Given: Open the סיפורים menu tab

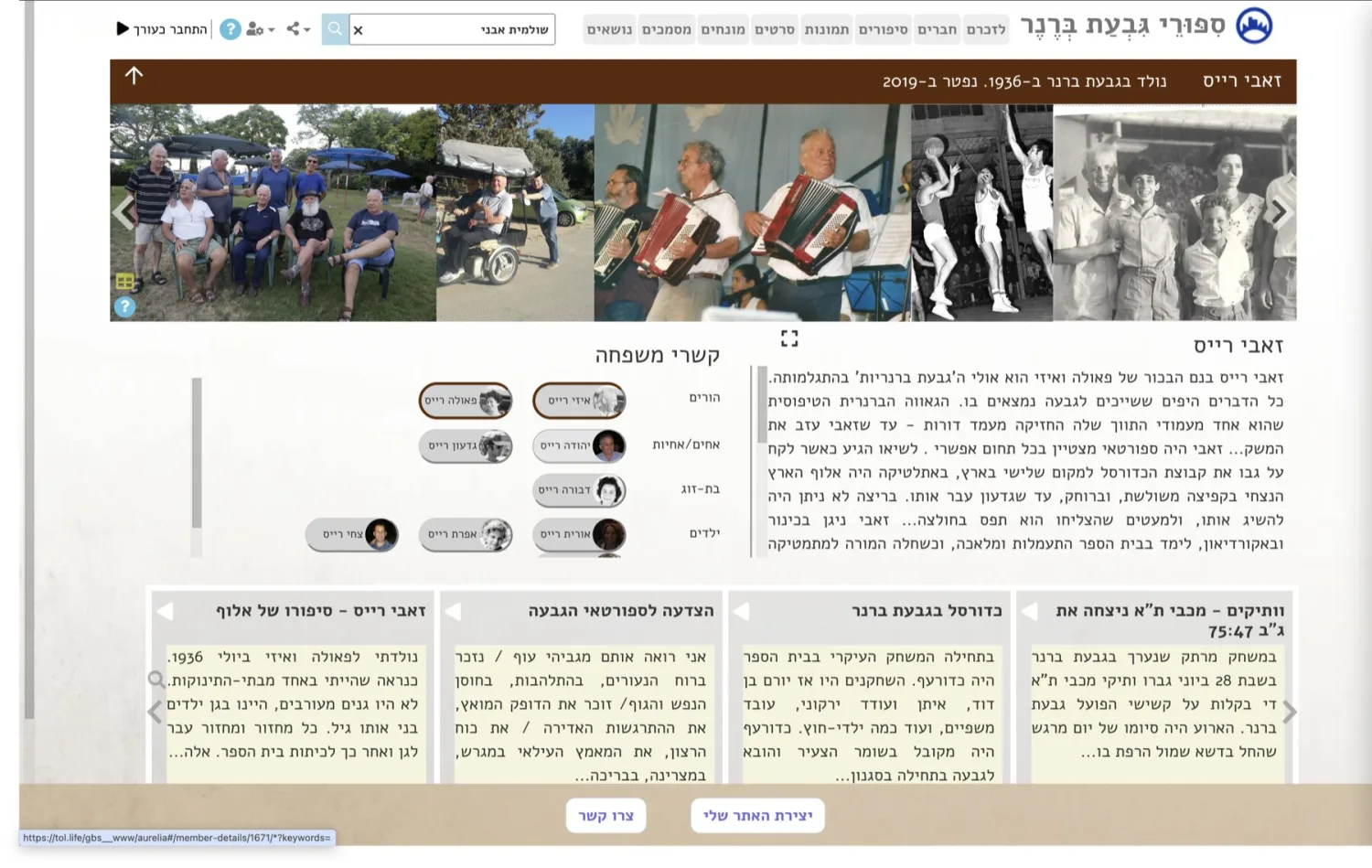Looking at the screenshot, I should pos(884,29).
